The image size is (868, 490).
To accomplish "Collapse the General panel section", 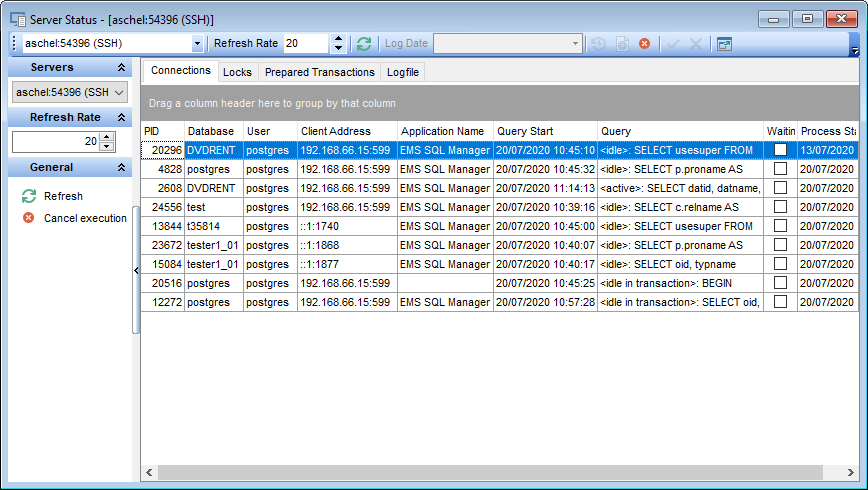I will 121,167.
